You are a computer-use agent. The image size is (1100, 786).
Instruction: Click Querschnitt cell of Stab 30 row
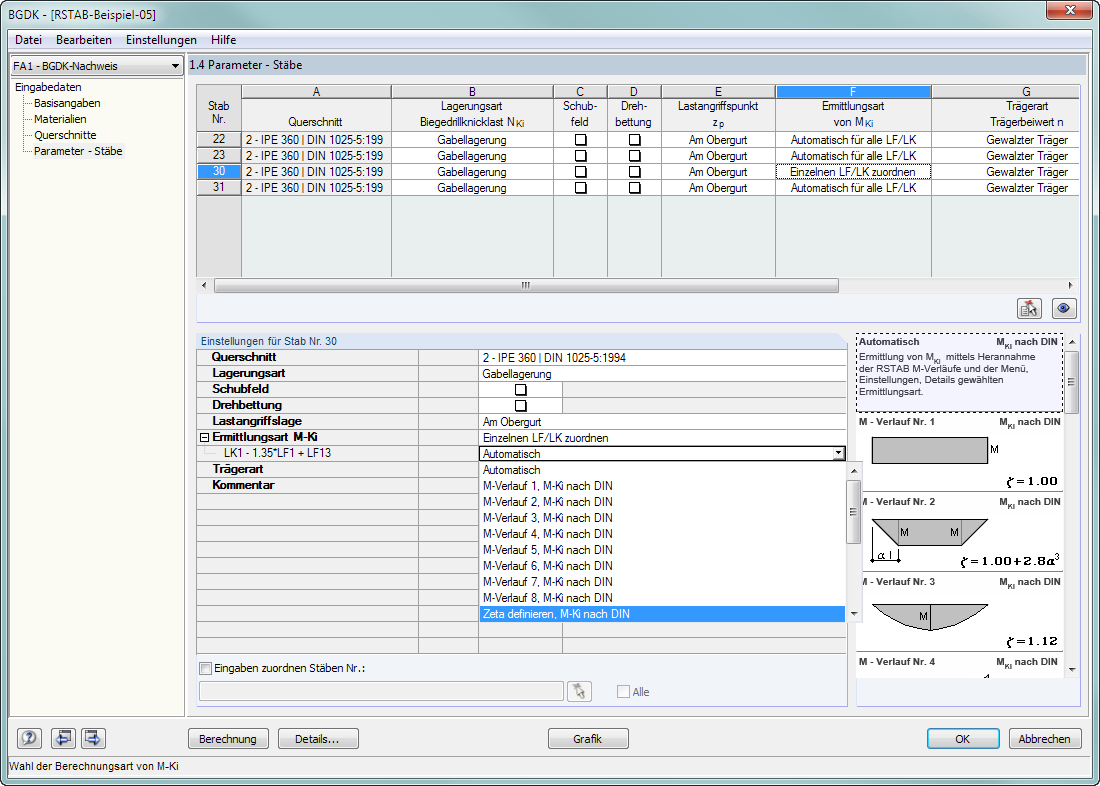click(316, 172)
